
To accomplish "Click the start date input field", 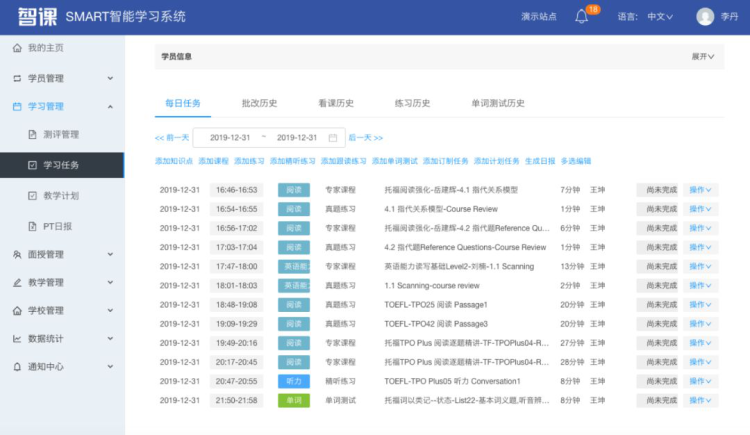I will coord(230,138).
